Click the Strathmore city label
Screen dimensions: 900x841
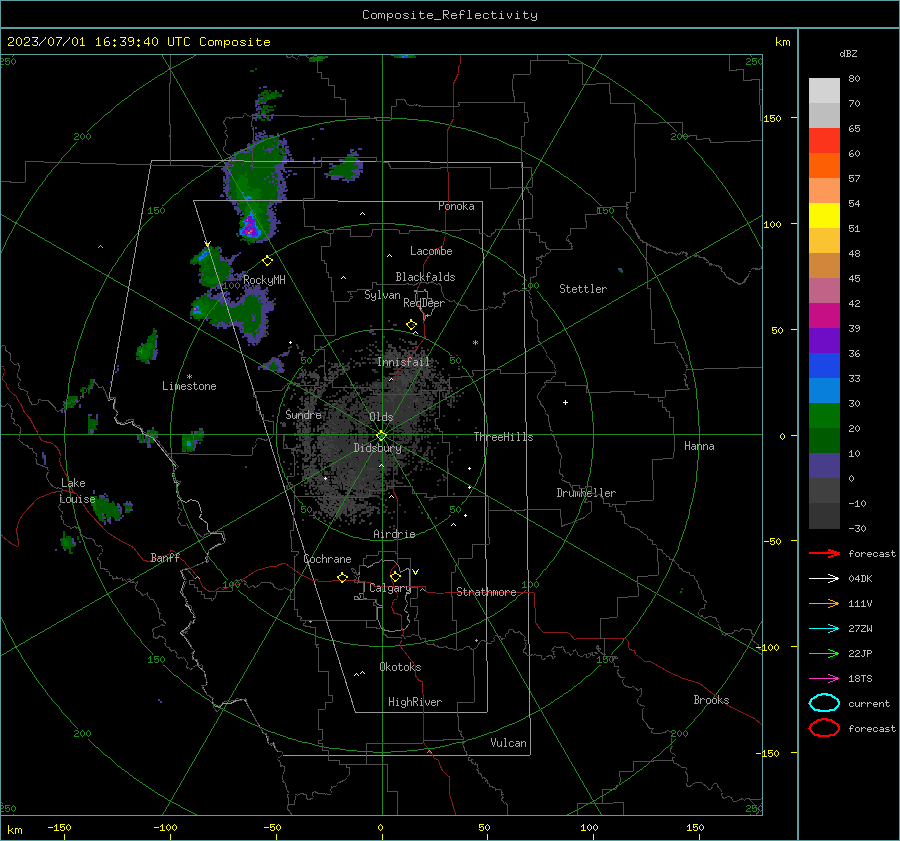pos(486,592)
